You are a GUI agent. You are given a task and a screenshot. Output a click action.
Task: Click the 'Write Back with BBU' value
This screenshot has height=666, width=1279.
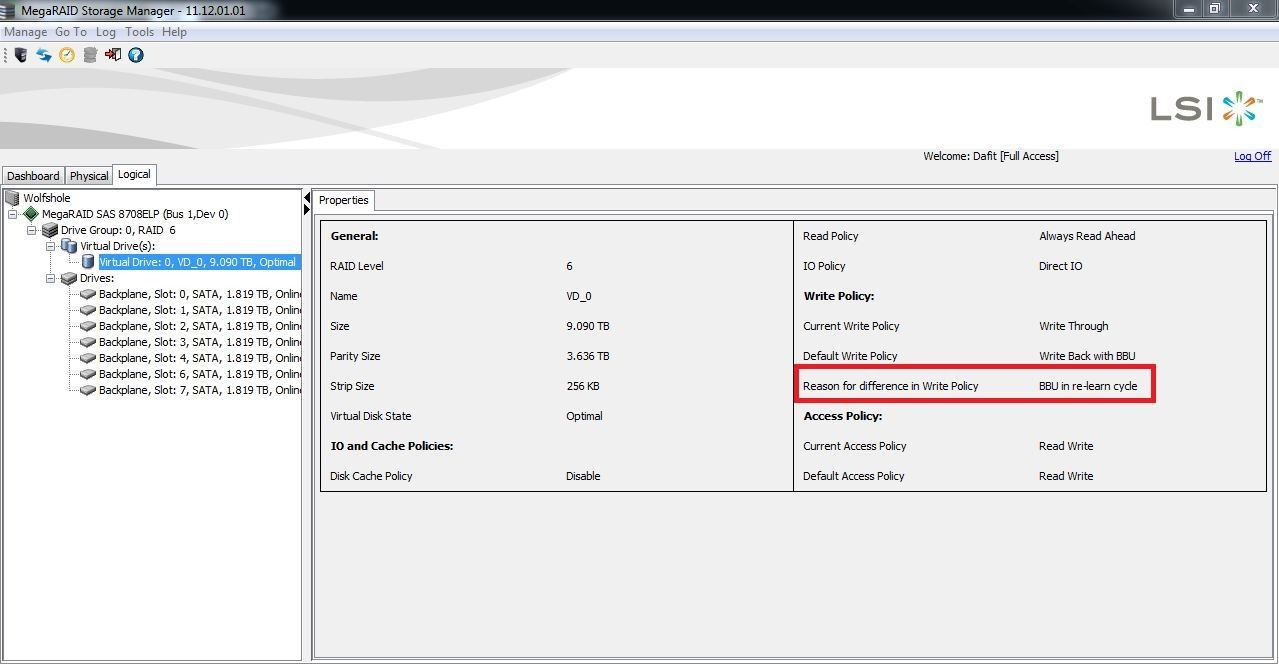tap(1087, 356)
